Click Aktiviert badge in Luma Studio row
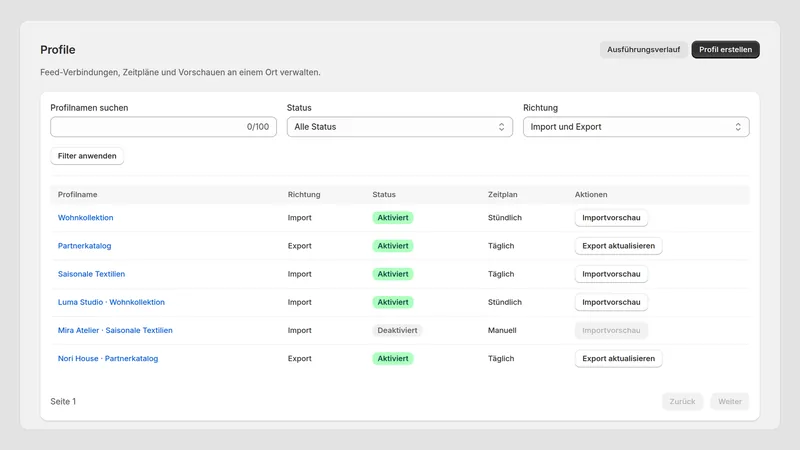800x450 pixels. click(393, 302)
